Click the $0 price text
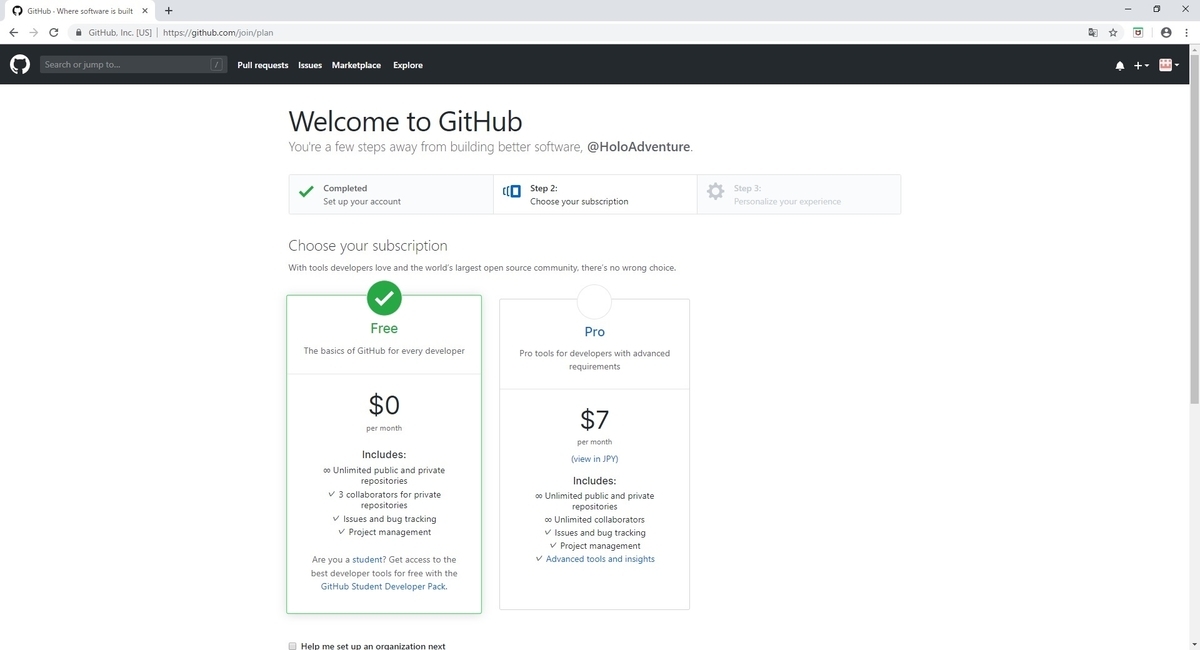Viewport: 1200px width, 650px height. 384,405
